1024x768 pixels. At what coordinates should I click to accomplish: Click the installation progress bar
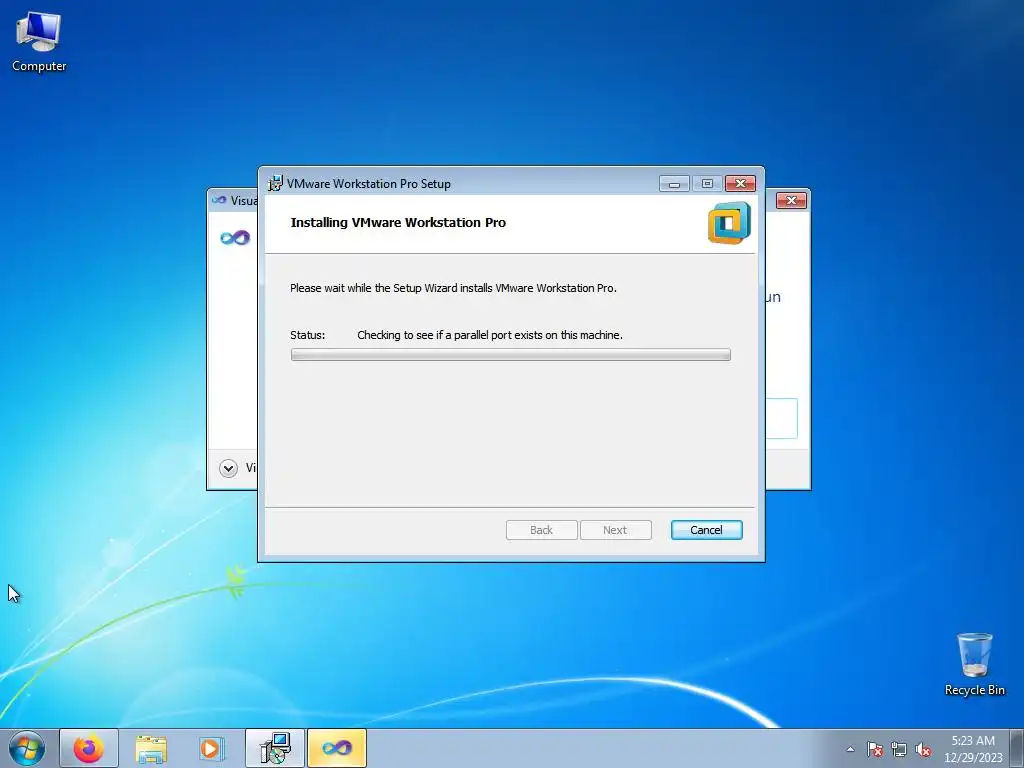pyautogui.click(x=511, y=355)
